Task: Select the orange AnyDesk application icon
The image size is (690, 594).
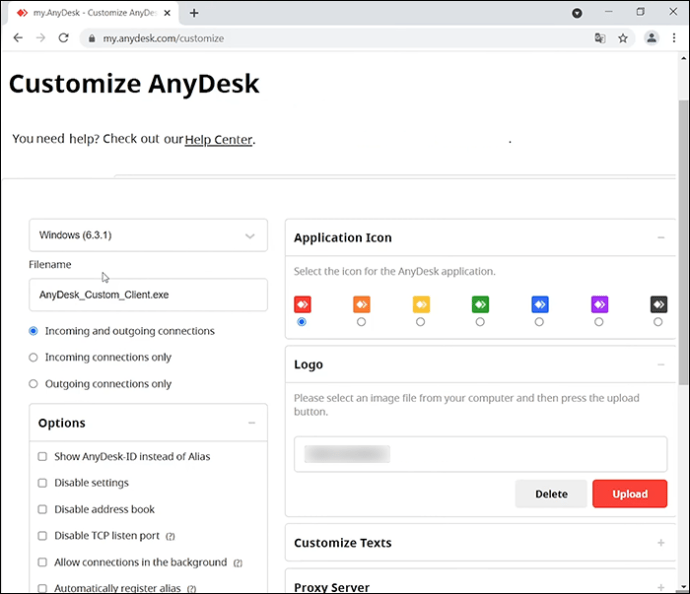Action: pyautogui.click(x=361, y=304)
